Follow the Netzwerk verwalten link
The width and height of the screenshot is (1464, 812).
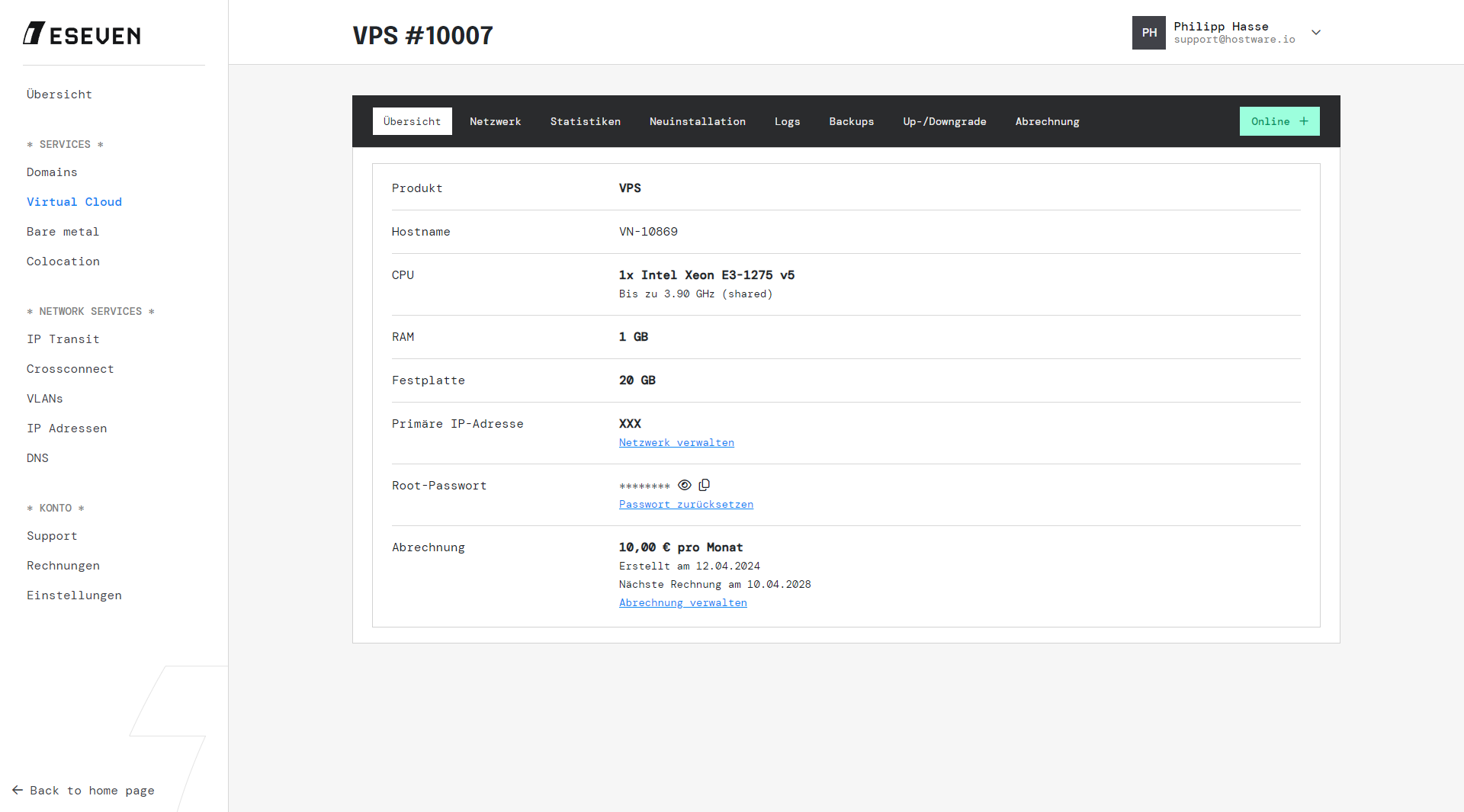676,443
